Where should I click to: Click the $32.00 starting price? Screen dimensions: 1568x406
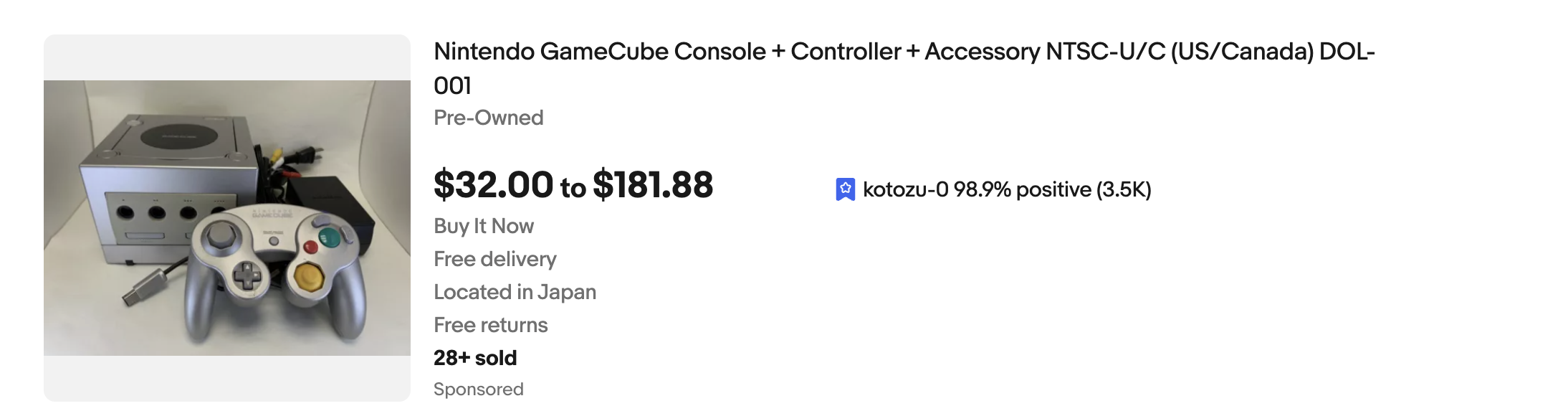click(x=493, y=185)
